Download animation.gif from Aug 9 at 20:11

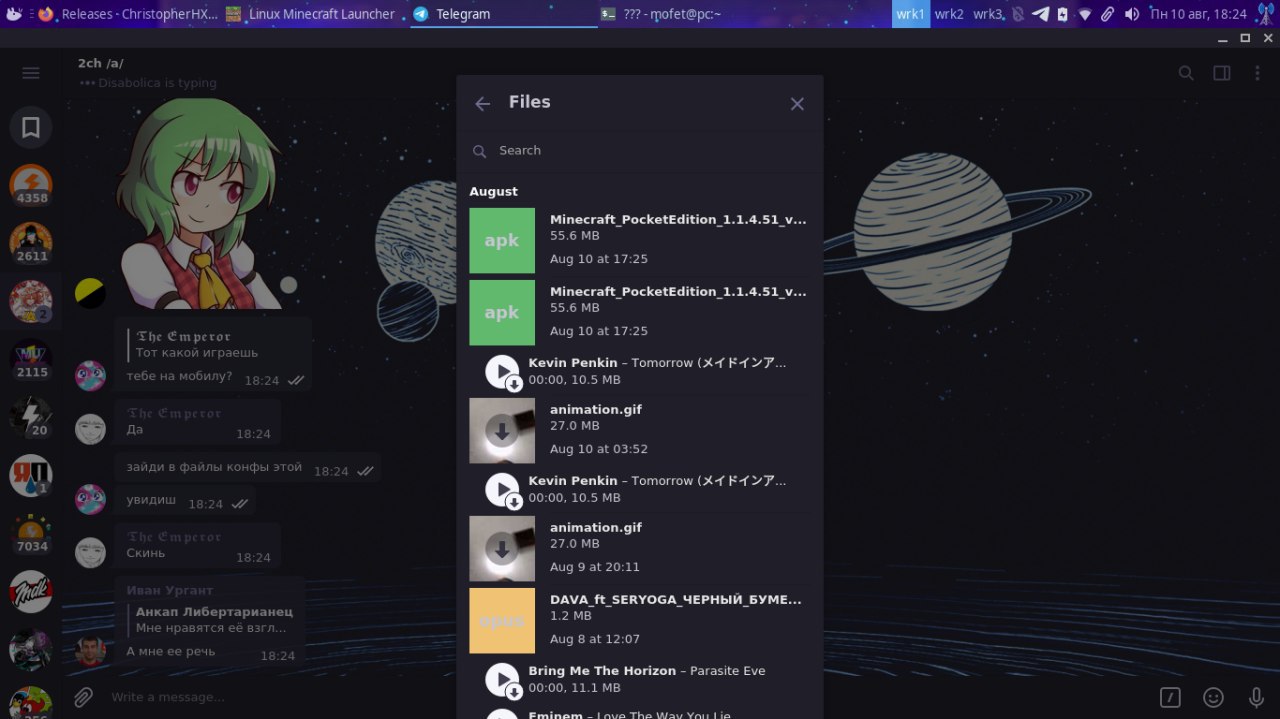(502, 549)
